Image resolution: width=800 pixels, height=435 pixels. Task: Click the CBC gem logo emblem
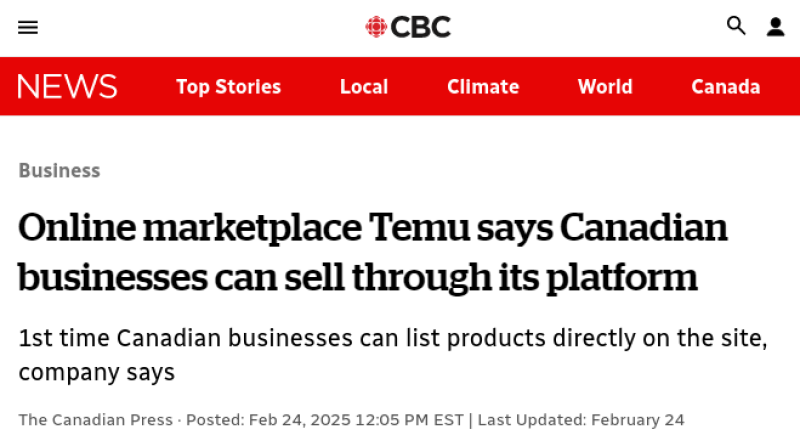point(376,27)
